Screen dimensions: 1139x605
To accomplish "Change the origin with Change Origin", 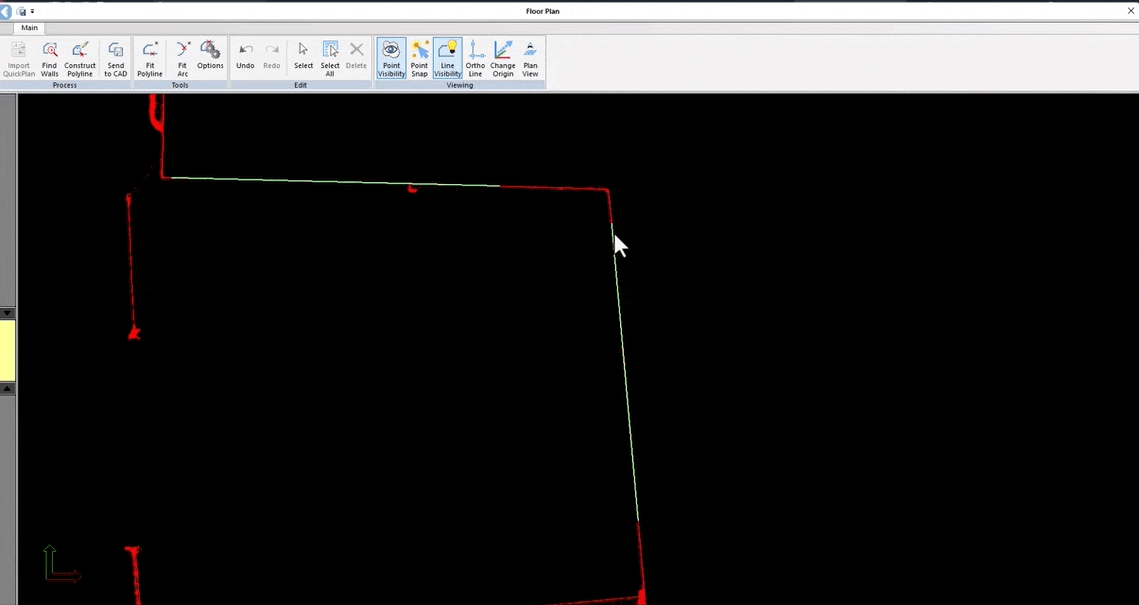I will pos(502,58).
